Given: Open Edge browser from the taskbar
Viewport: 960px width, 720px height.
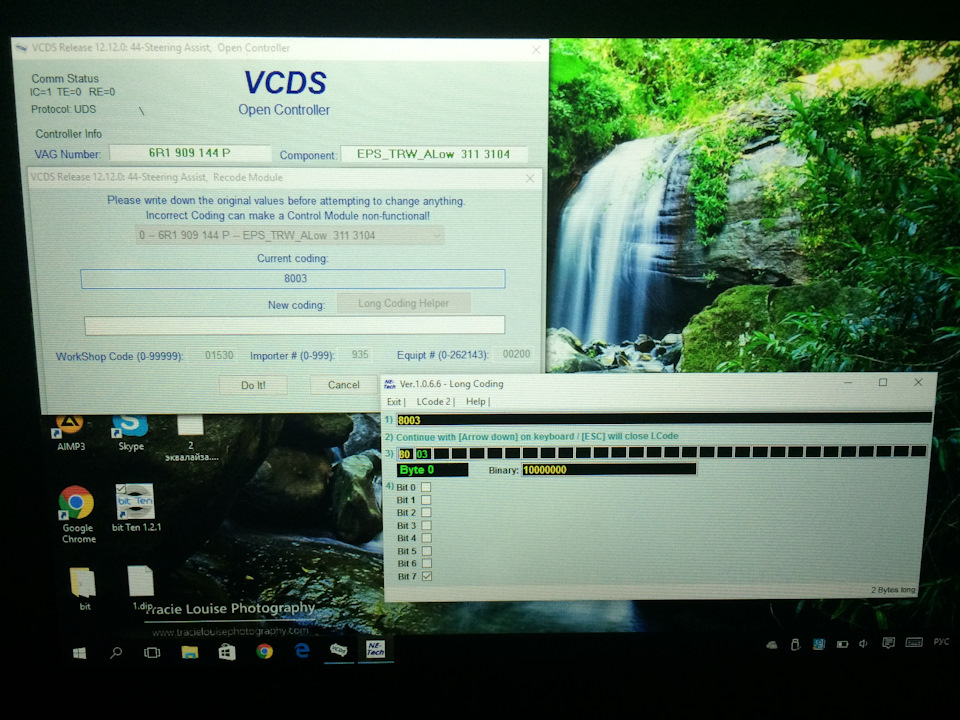Looking at the screenshot, I should [x=302, y=651].
